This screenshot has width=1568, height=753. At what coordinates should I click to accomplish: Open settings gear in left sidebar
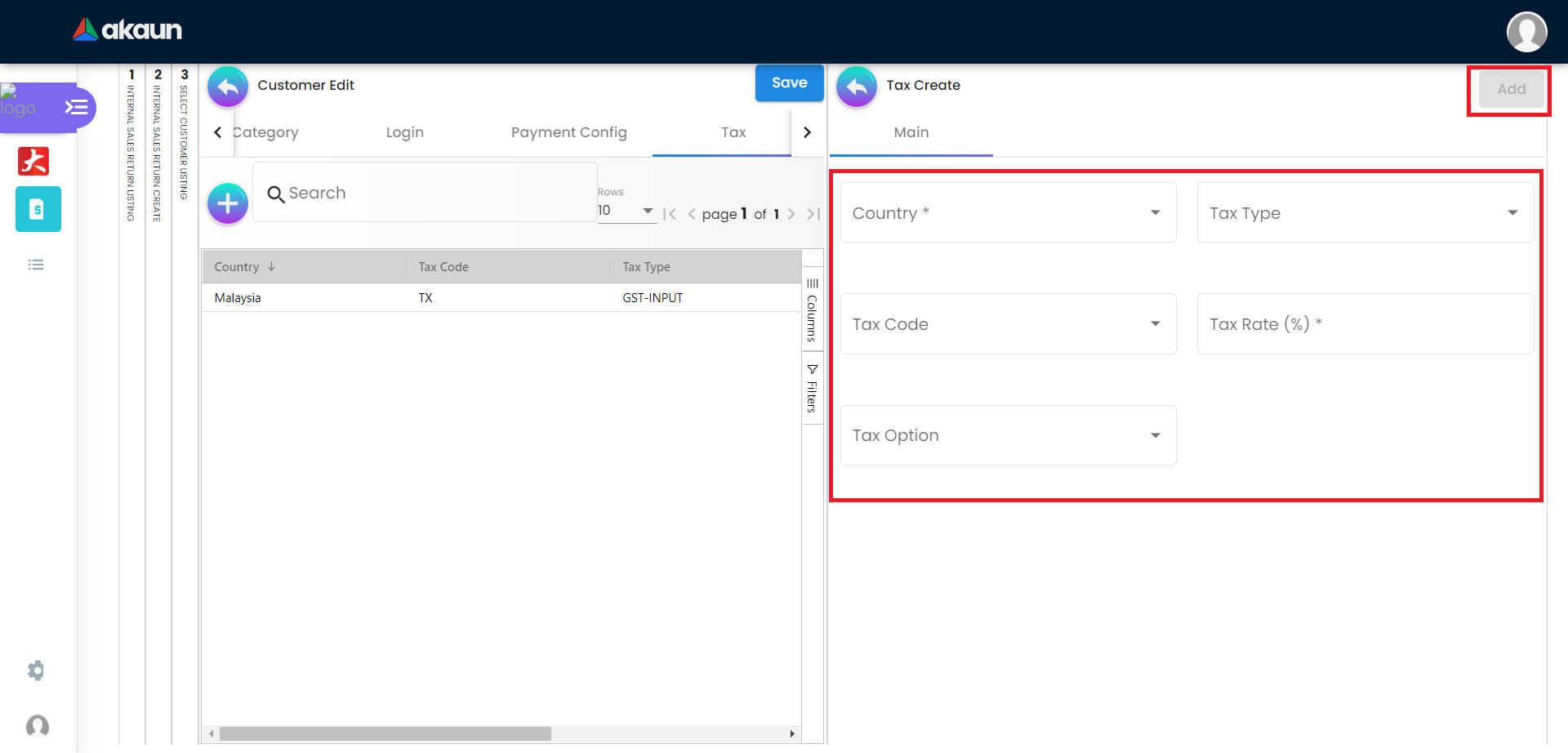click(x=36, y=671)
